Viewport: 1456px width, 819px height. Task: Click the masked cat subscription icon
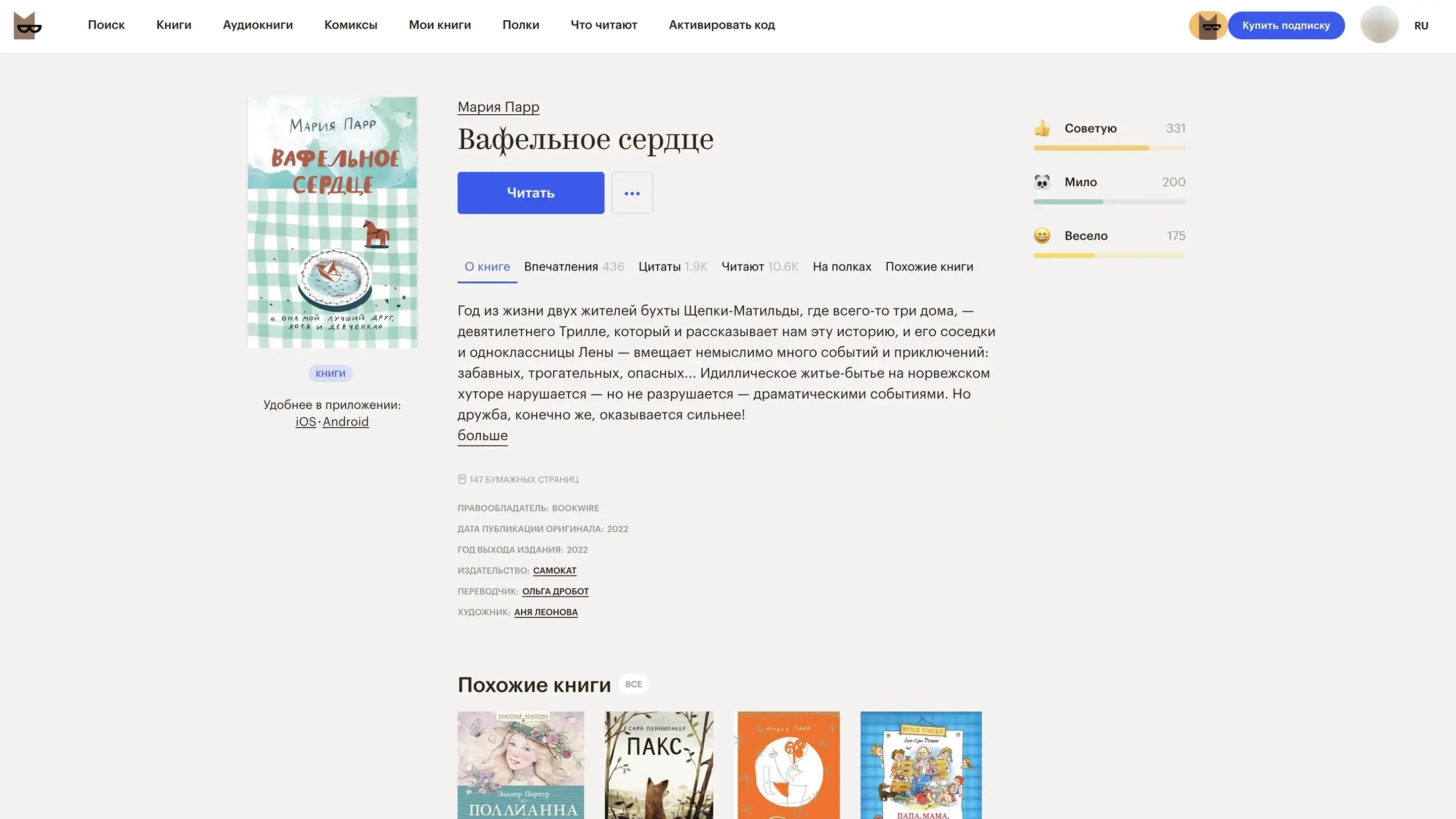point(1208,25)
